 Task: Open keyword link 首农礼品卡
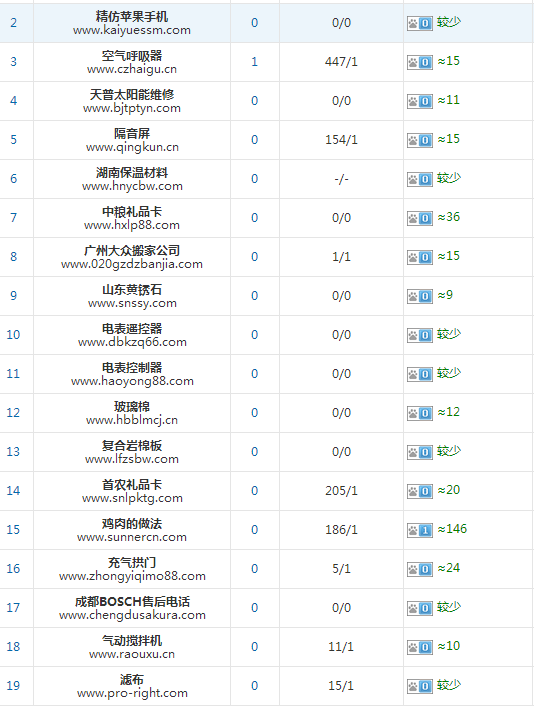coord(132,484)
